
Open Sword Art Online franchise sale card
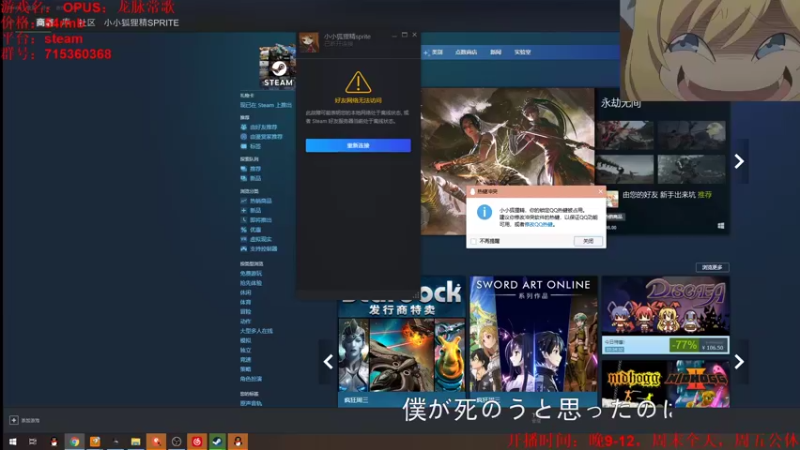533,341
